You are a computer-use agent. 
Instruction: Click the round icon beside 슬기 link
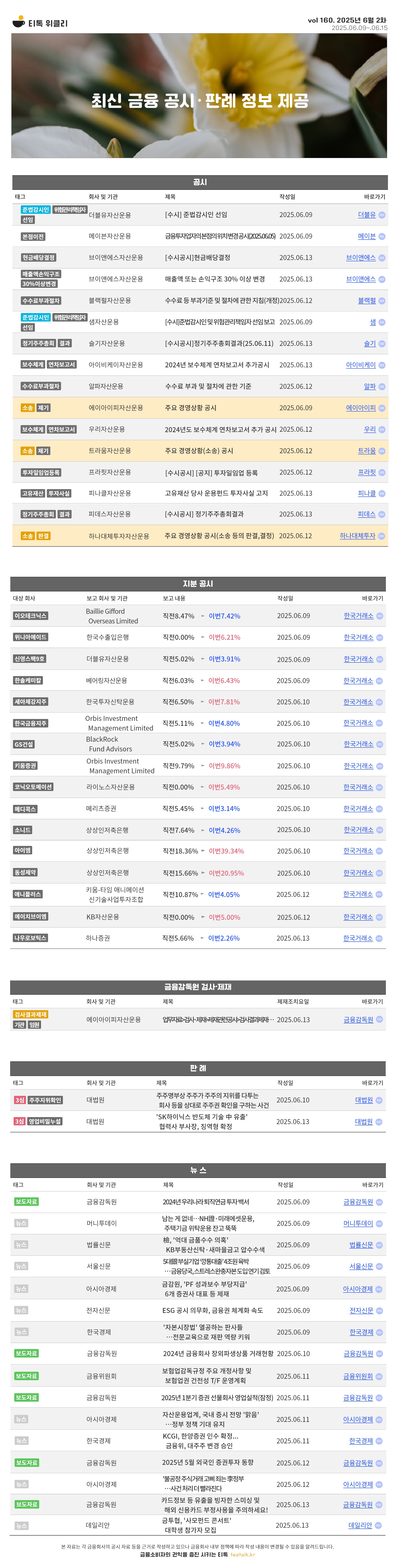coord(382,343)
